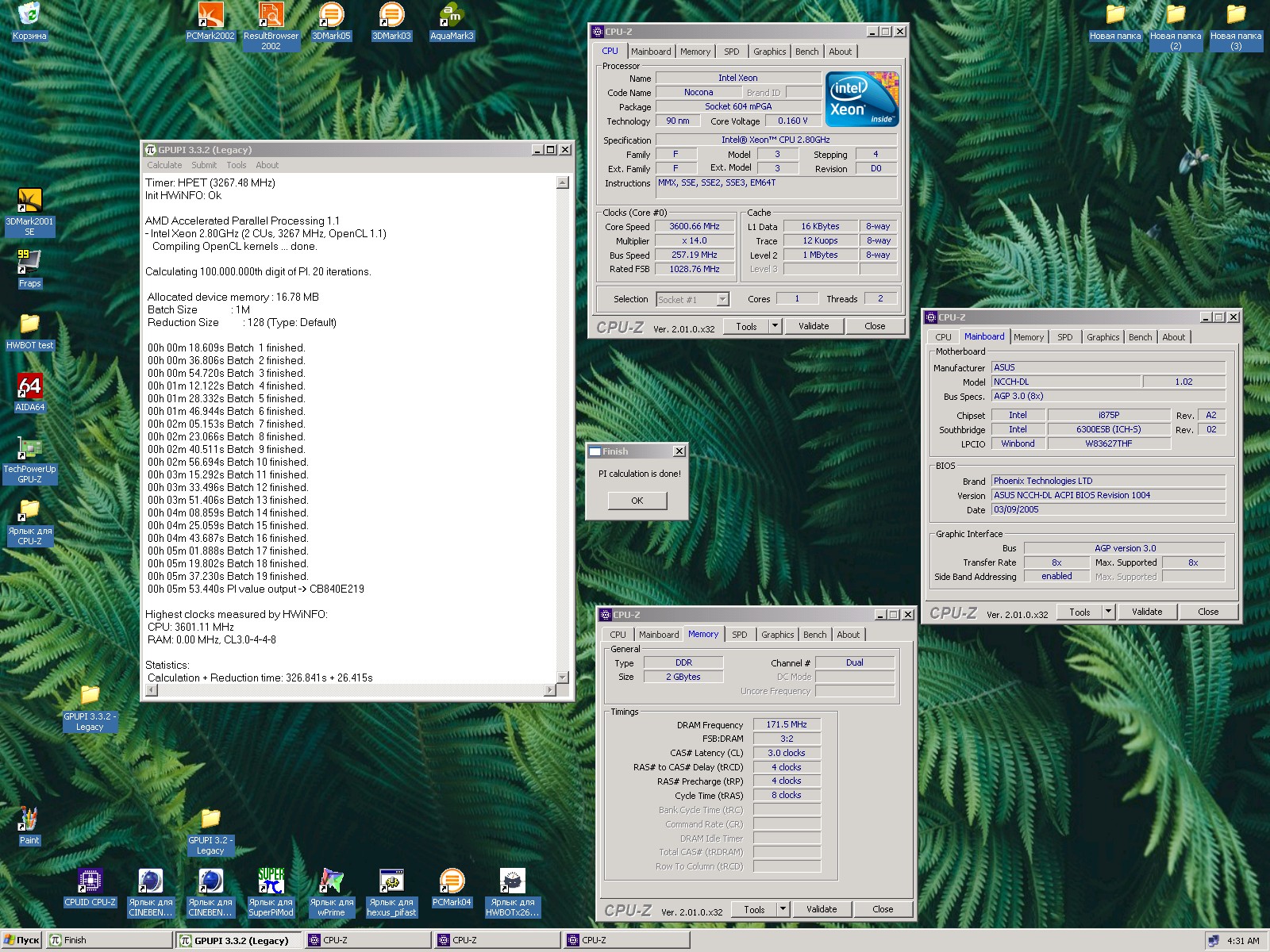Open the AquaMark3 desktop icon

pos(452,22)
